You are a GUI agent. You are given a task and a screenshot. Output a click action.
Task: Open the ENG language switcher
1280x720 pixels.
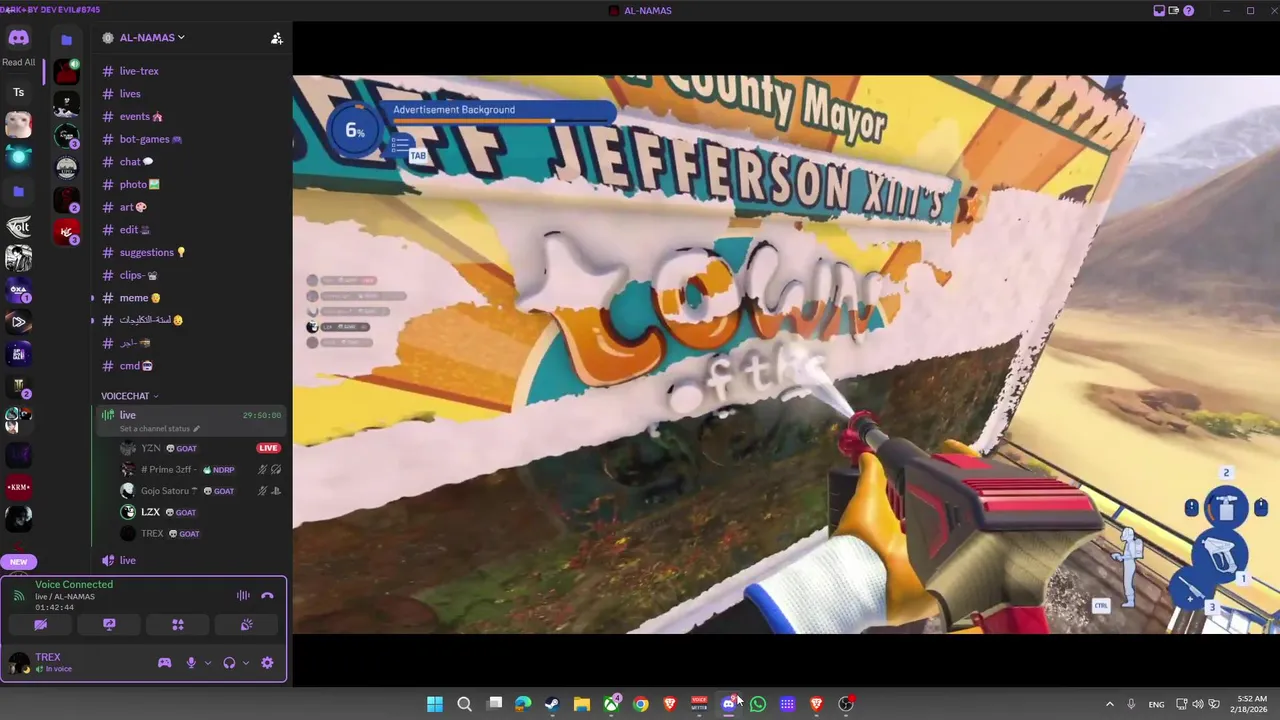1156,704
